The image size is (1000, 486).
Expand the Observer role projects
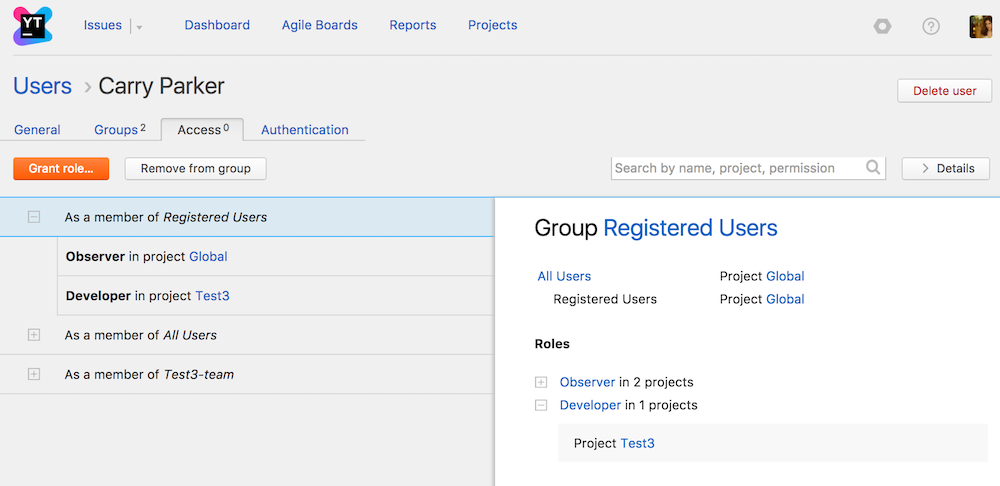click(x=541, y=382)
